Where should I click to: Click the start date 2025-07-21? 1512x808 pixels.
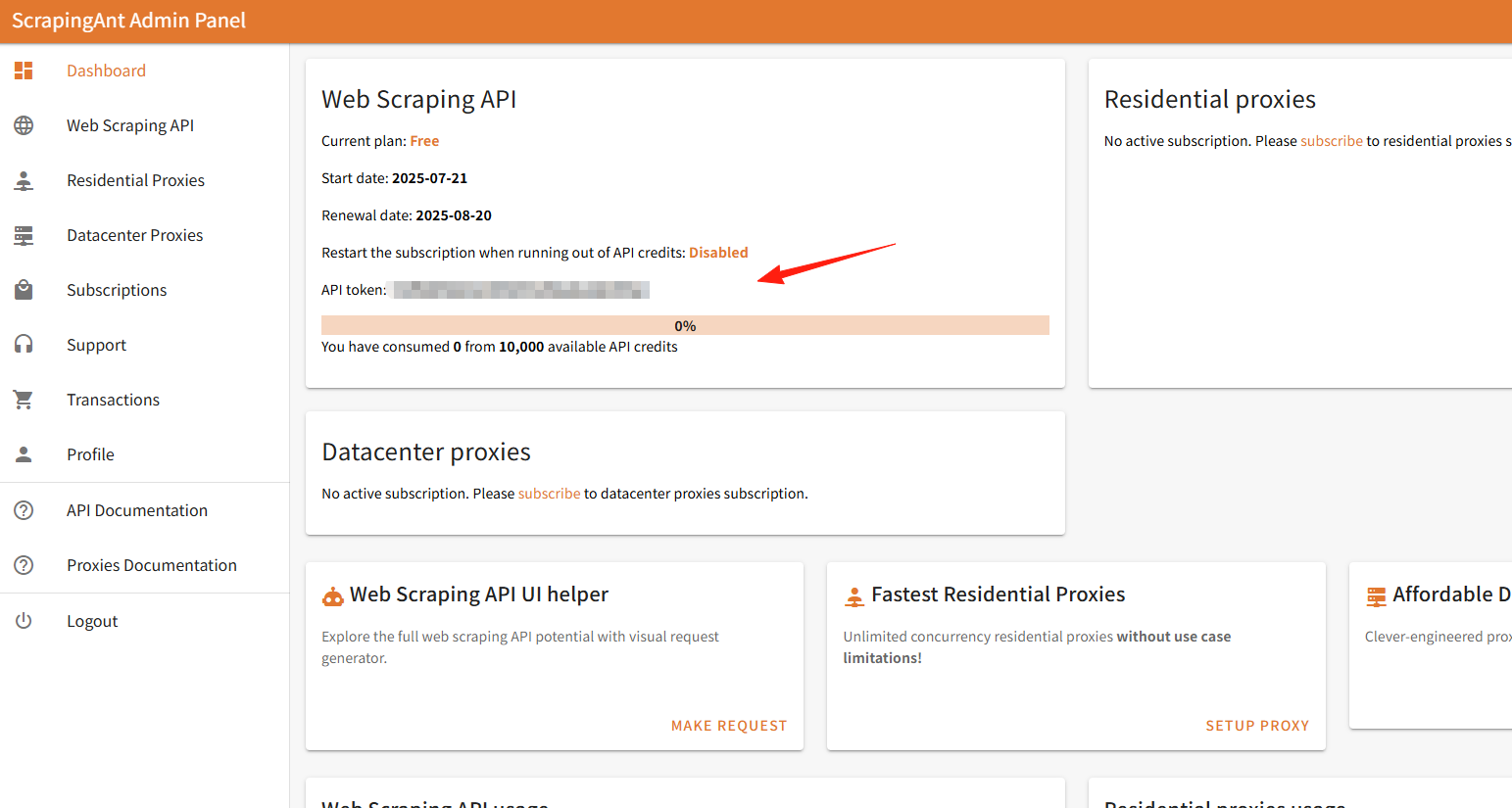[x=429, y=178]
